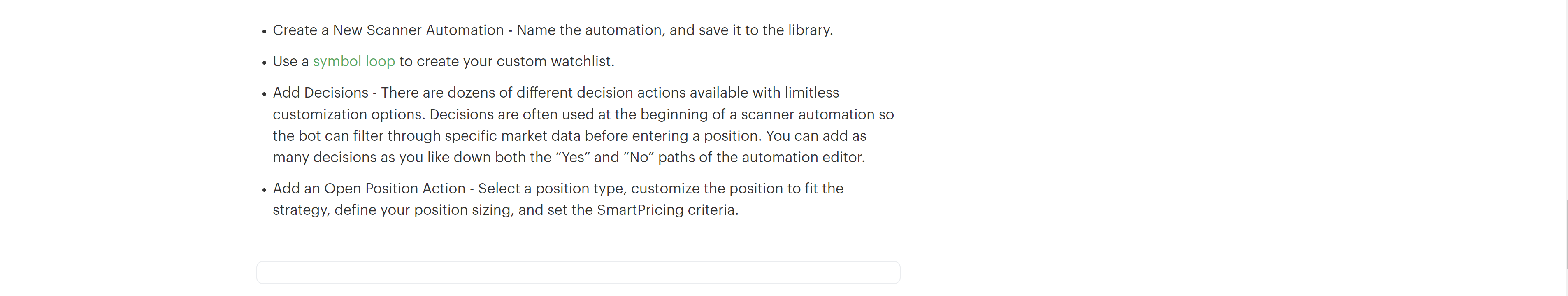Viewport: 1568px width, 296px height.
Task: Click the empty bordered box below the list
Action: click(578, 272)
